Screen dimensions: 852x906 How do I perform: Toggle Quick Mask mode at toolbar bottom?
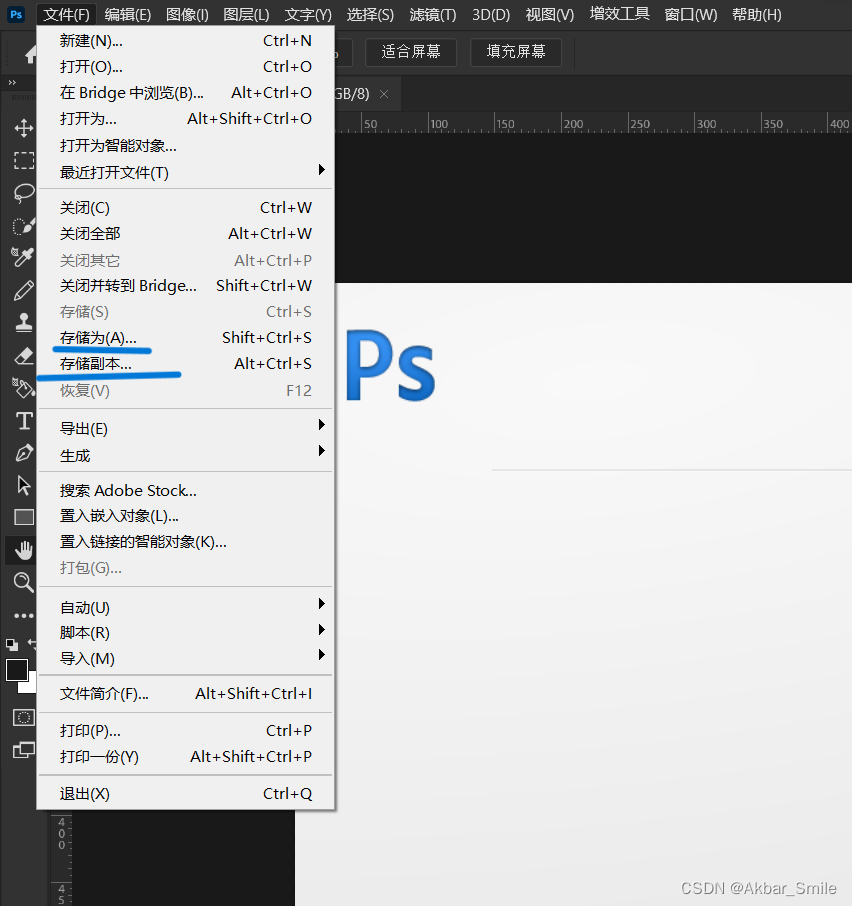pos(23,717)
